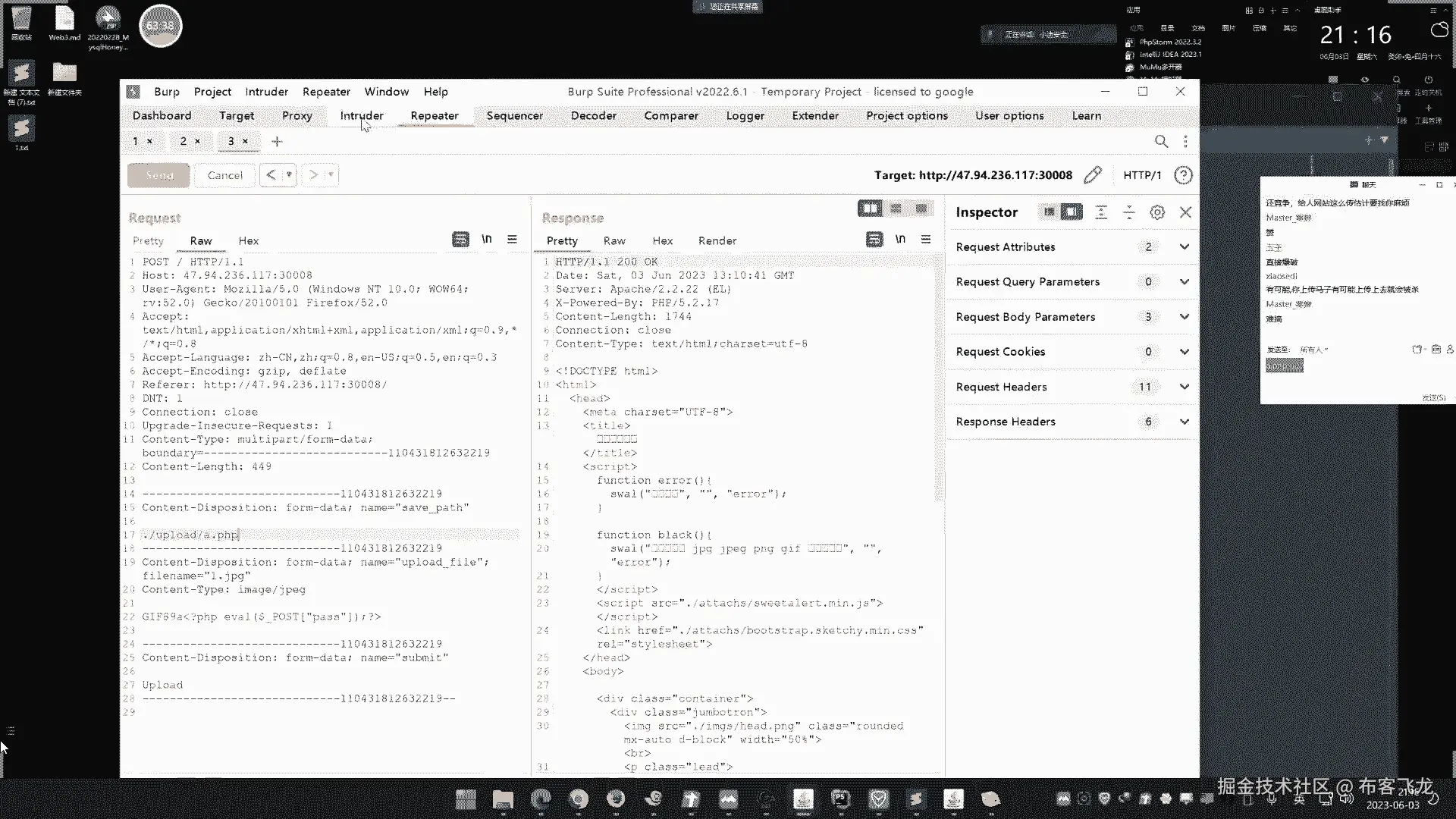1456x819 pixels.
Task: Switch response view to Render tab
Action: pyautogui.click(x=717, y=240)
